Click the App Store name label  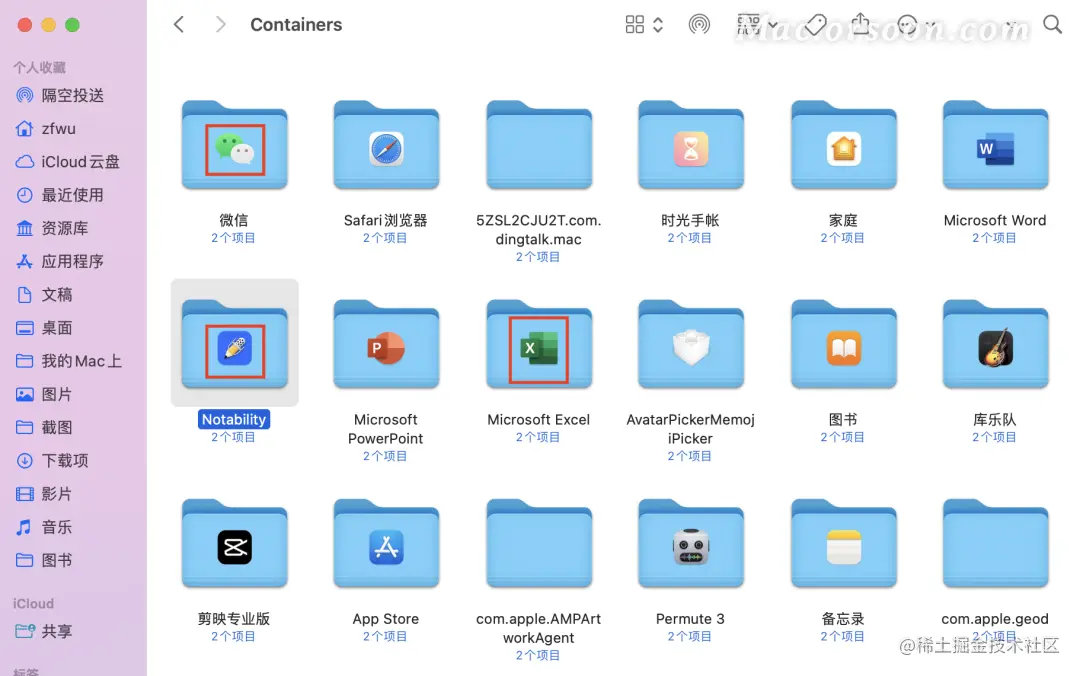tap(386, 618)
